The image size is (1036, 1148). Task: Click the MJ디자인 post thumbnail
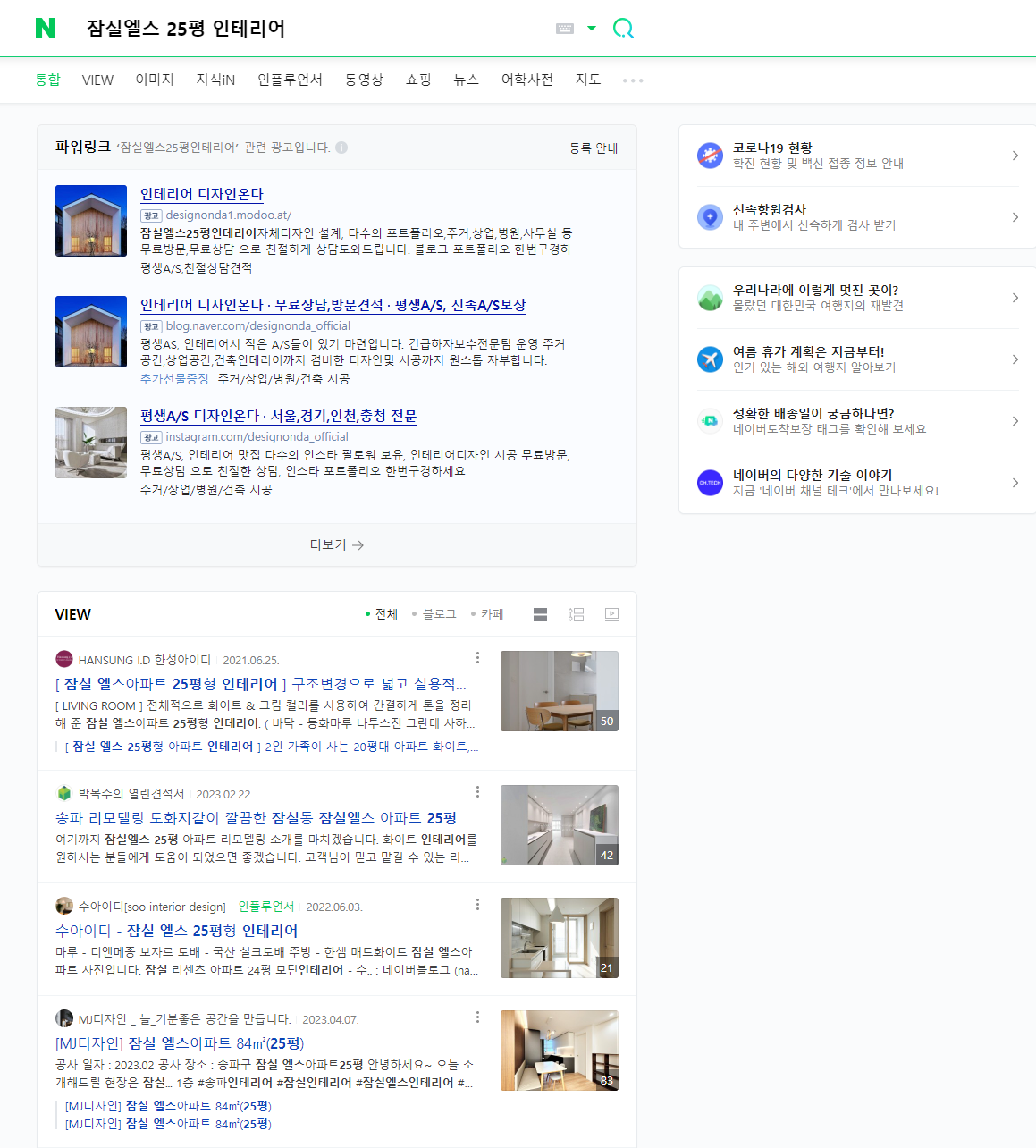(560, 1051)
